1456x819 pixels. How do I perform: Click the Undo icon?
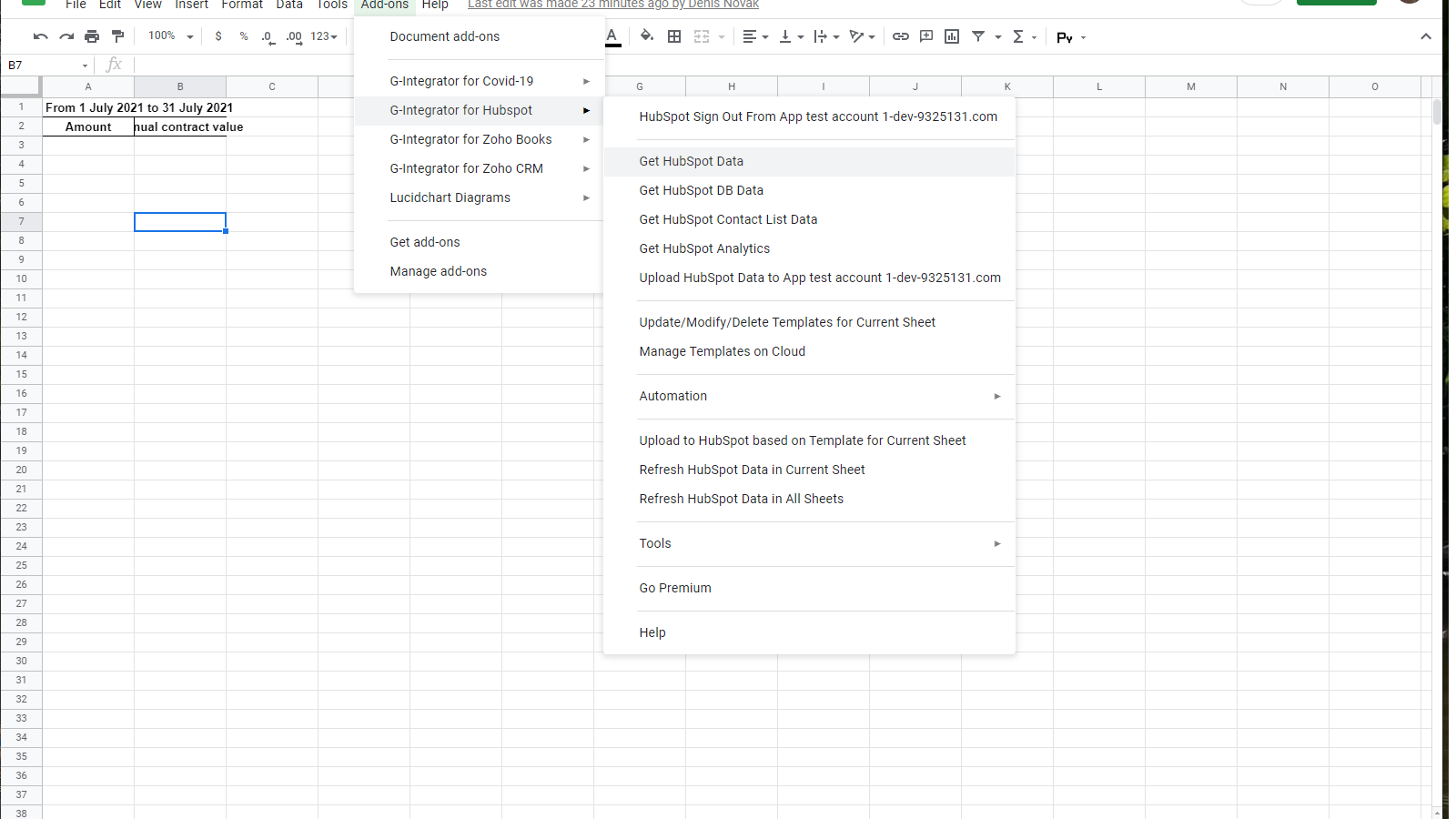40,36
